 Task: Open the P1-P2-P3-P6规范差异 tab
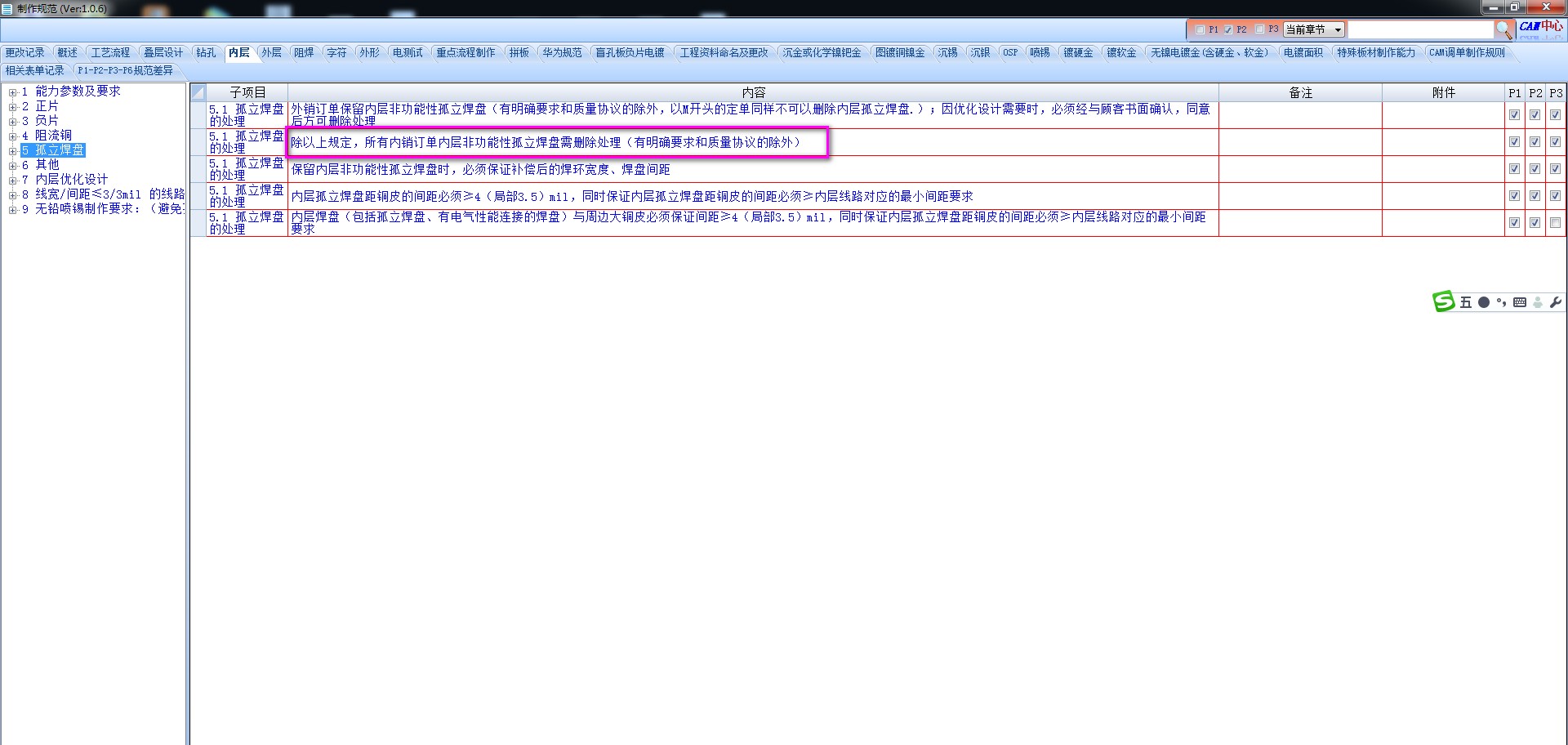[x=125, y=70]
